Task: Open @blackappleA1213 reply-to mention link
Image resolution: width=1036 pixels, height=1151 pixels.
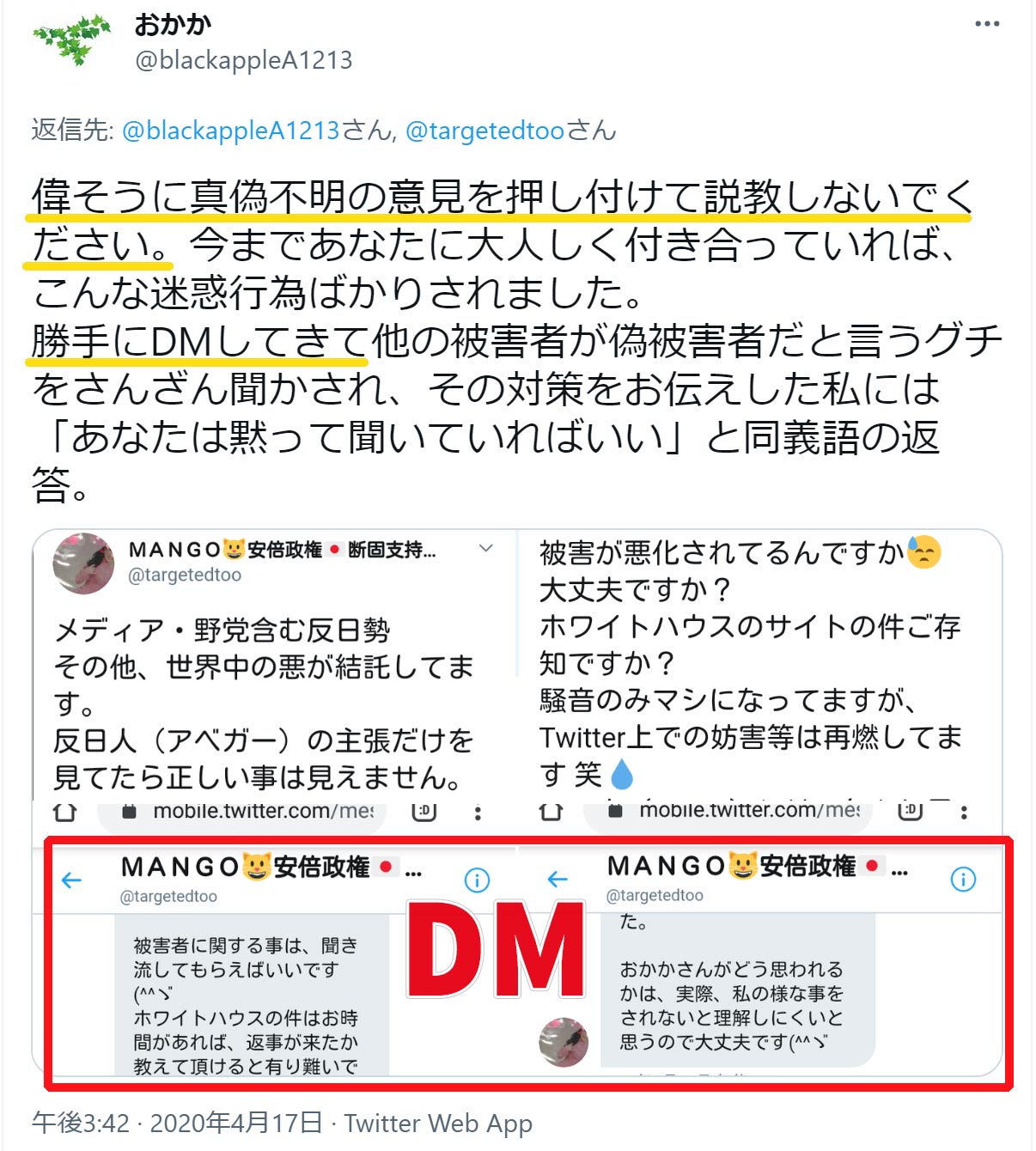Action: click(x=231, y=131)
